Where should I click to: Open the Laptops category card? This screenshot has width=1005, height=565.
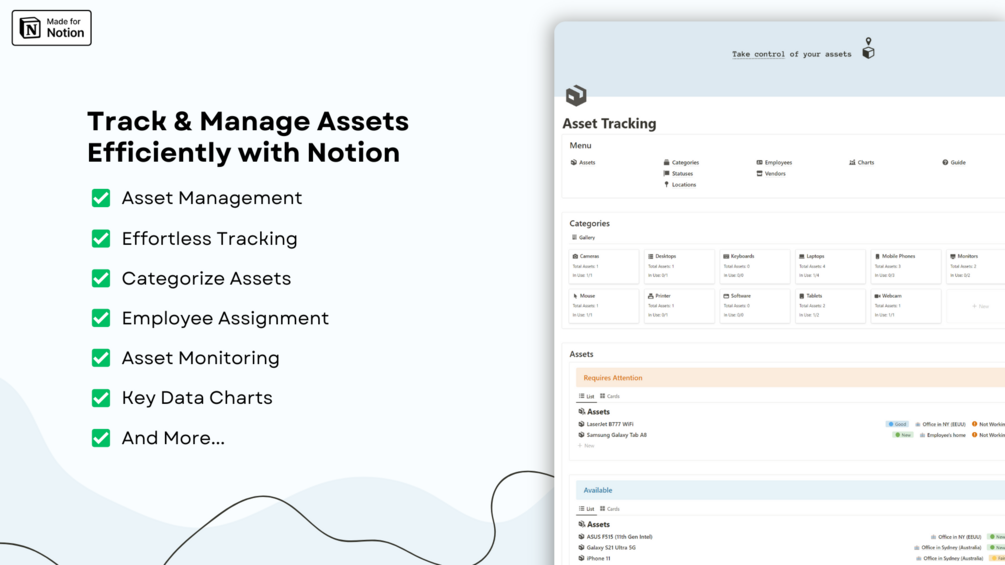(x=830, y=266)
